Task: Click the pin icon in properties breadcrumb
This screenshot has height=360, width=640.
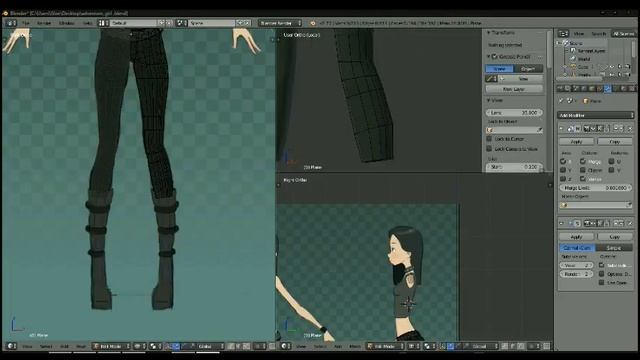Action: (x=561, y=100)
